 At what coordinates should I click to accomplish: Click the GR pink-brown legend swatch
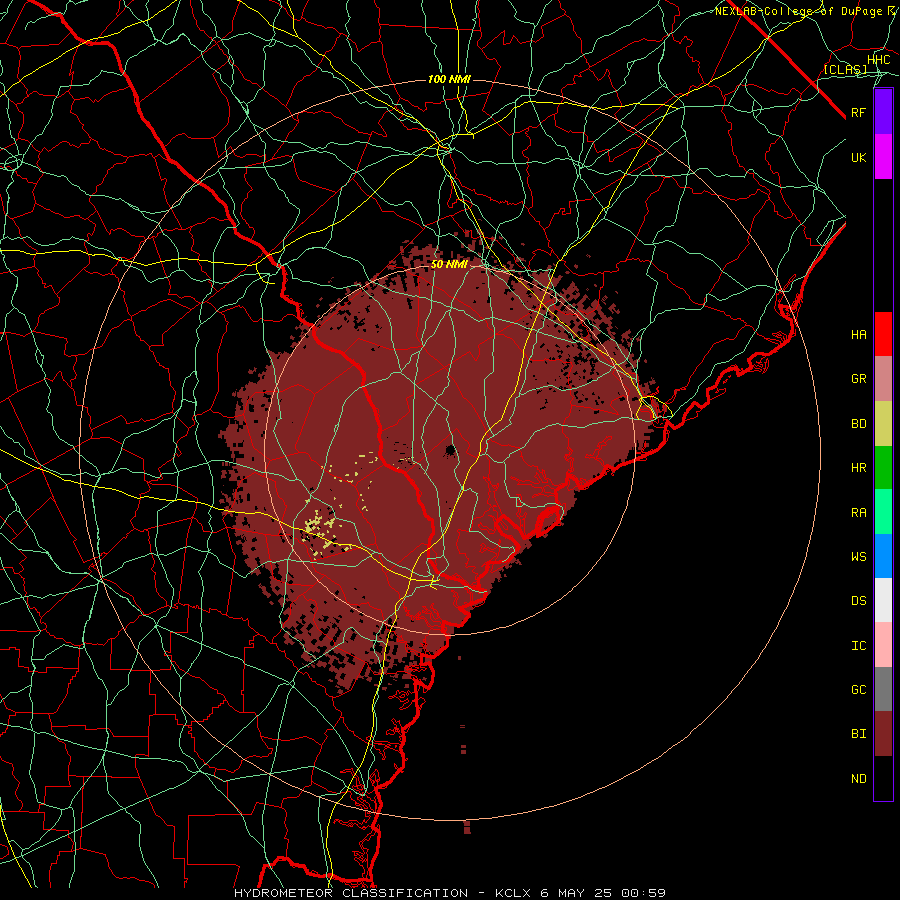pos(883,379)
